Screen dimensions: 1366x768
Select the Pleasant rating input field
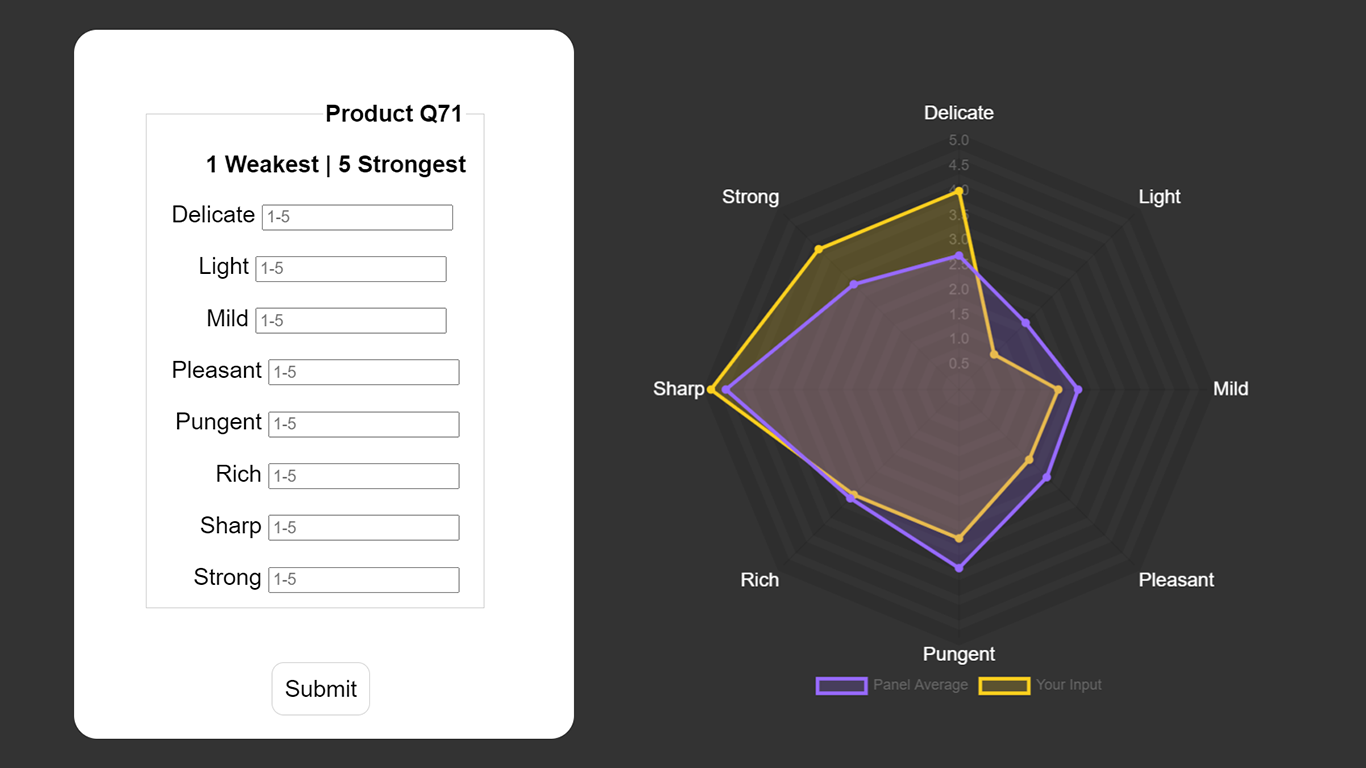pos(363,372)
